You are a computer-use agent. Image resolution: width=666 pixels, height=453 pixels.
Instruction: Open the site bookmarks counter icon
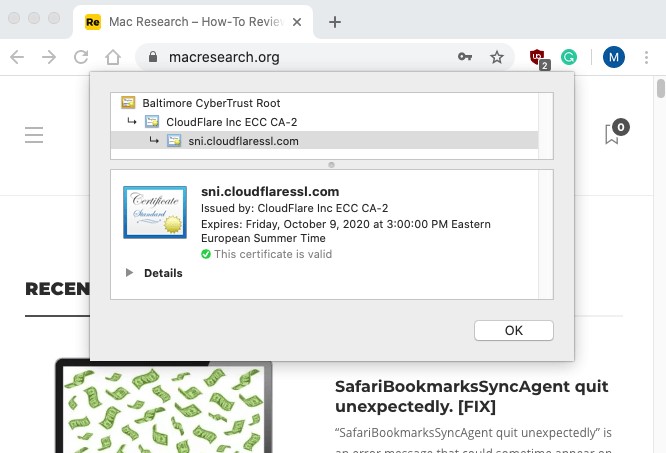[x=613, y=134]
